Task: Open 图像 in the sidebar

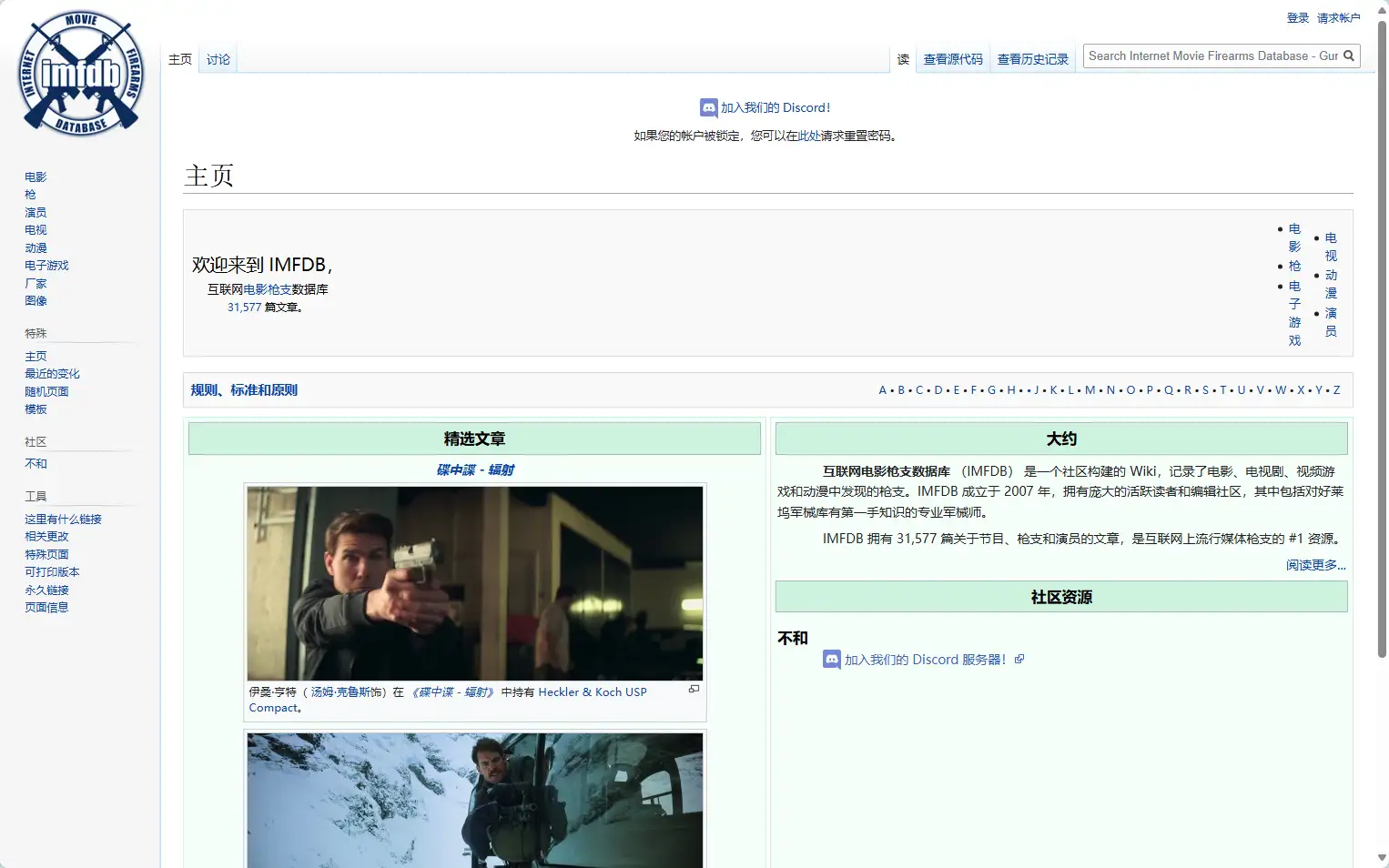Action: [x=35, y=301]
